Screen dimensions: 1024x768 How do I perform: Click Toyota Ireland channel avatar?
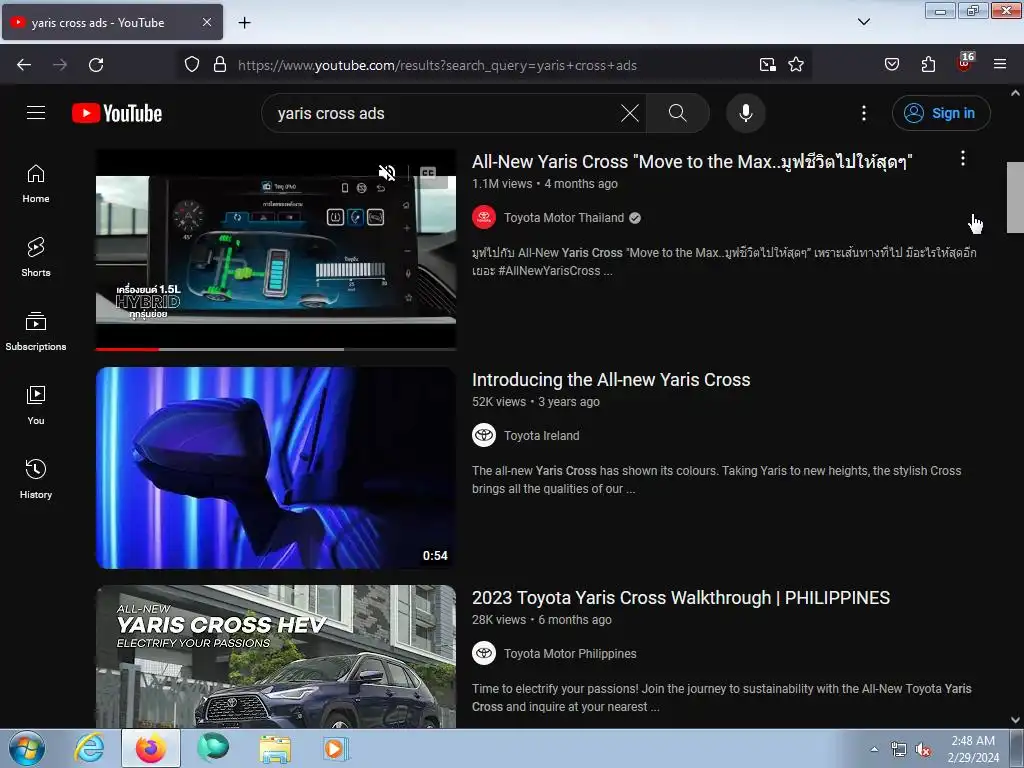click(x=484, y=436)
